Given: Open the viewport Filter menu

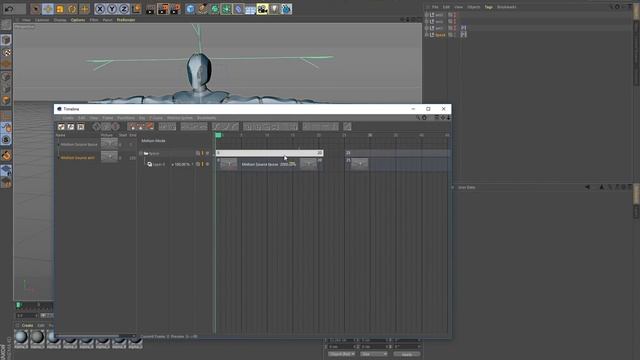Looking at the screenshot, I should [x=94, y=20].
